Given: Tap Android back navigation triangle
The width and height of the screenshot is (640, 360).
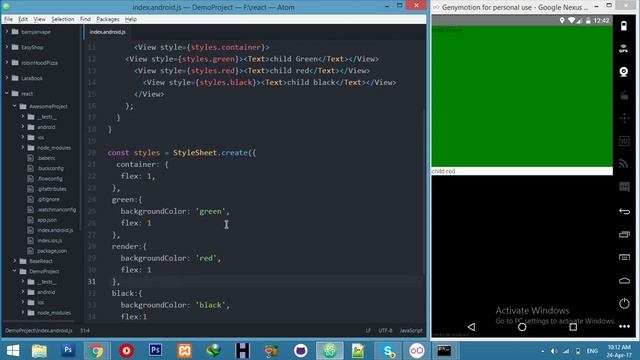Looking at the screenshot, I should tap(471, 327).
